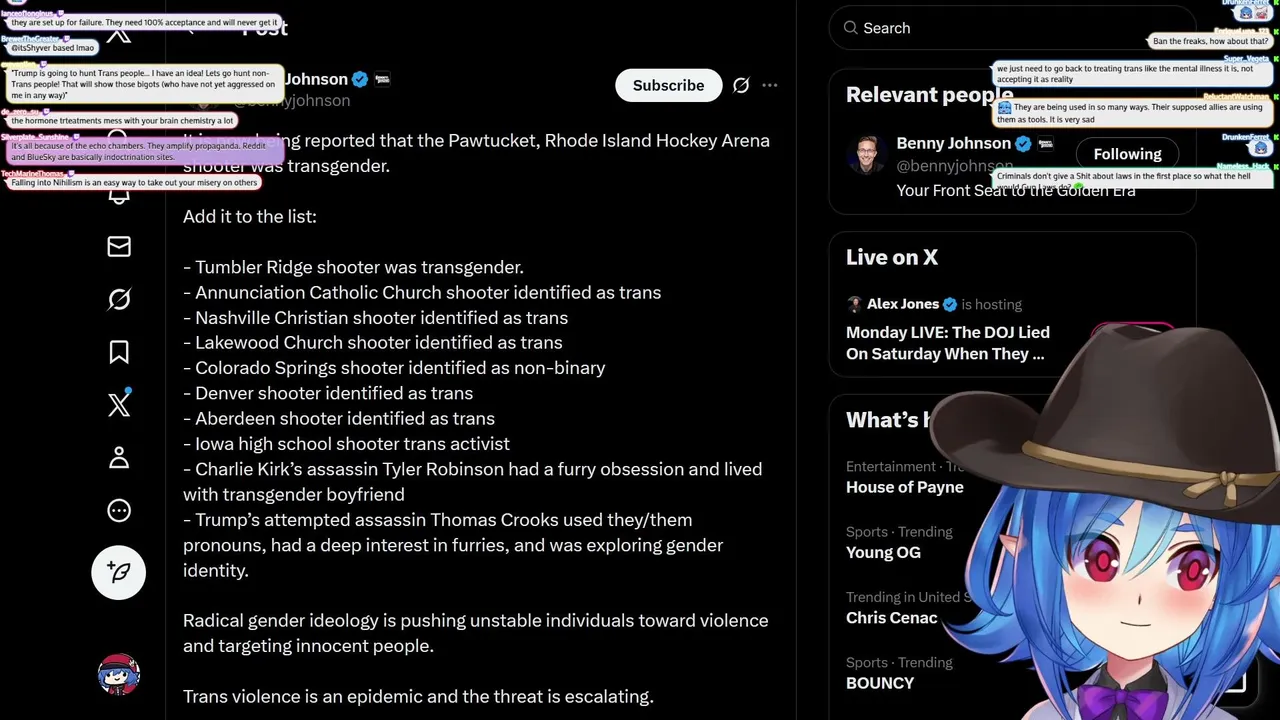Open Young OG trending topic
1280x720 pixels.
(x=883, y=552)
